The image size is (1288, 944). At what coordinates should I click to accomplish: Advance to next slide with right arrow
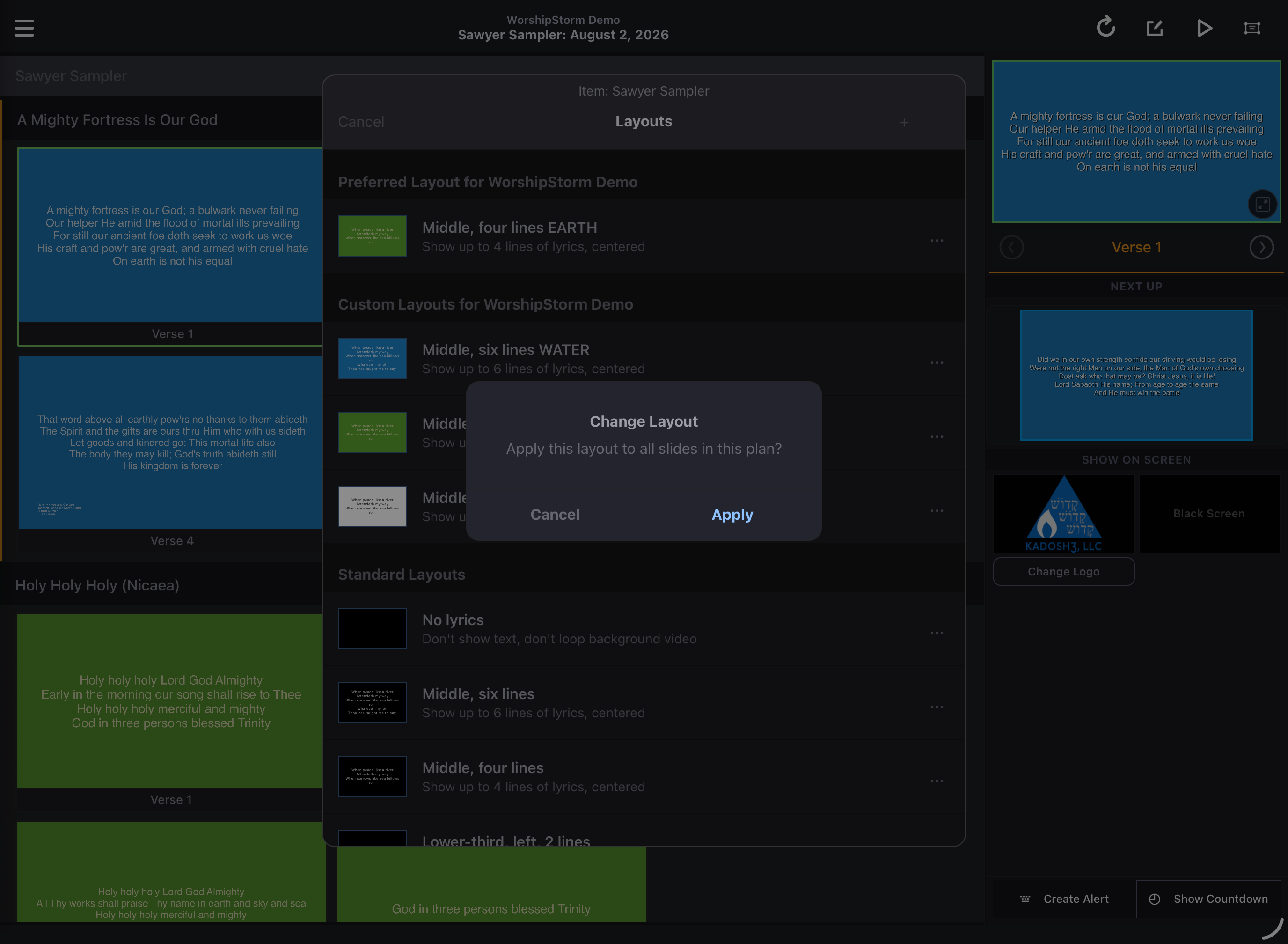(x=1262, y=247)
